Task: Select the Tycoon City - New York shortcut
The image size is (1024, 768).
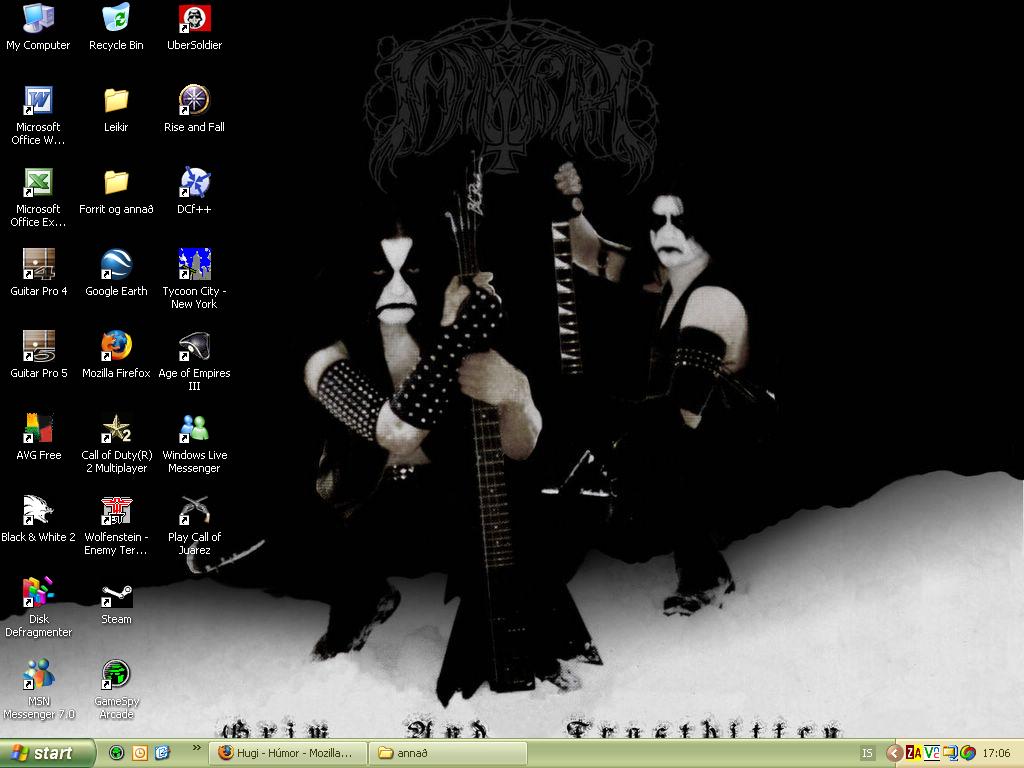Action: [x=194, y=280]
